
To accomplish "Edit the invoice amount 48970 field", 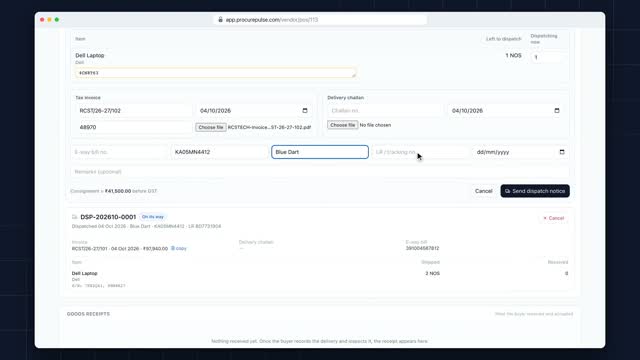I will [x=134, y=127].
